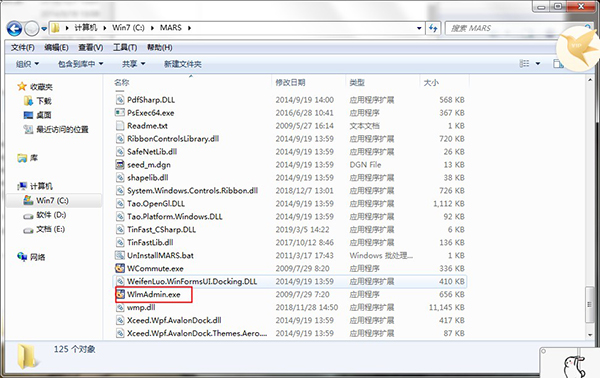This screenshot has height=378, width=600.
Task: Open the recent locations dropdown beside navigation arrows
Action: (x=44, y=29)
